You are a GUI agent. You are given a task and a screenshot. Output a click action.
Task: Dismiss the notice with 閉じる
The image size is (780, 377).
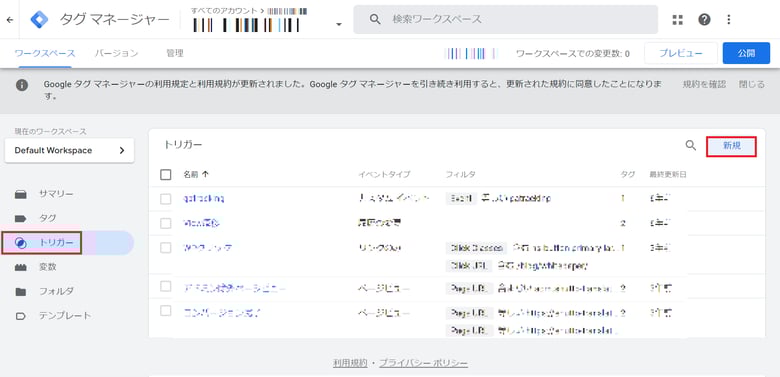tap(752, 85)
